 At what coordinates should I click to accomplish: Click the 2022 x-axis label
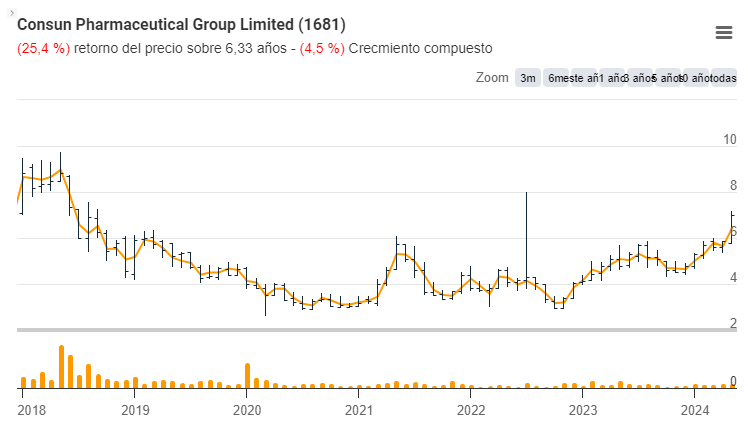[x=471, y=410]
